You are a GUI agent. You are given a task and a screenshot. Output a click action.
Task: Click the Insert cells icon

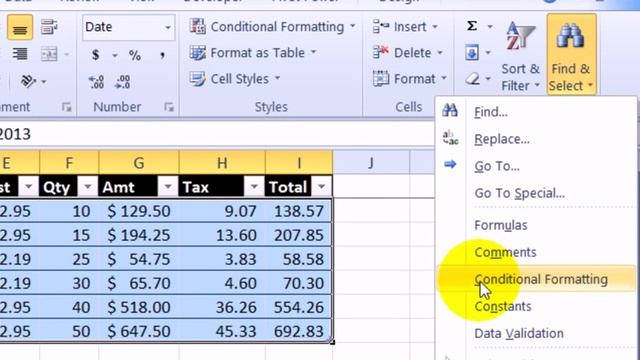(381, 27)
